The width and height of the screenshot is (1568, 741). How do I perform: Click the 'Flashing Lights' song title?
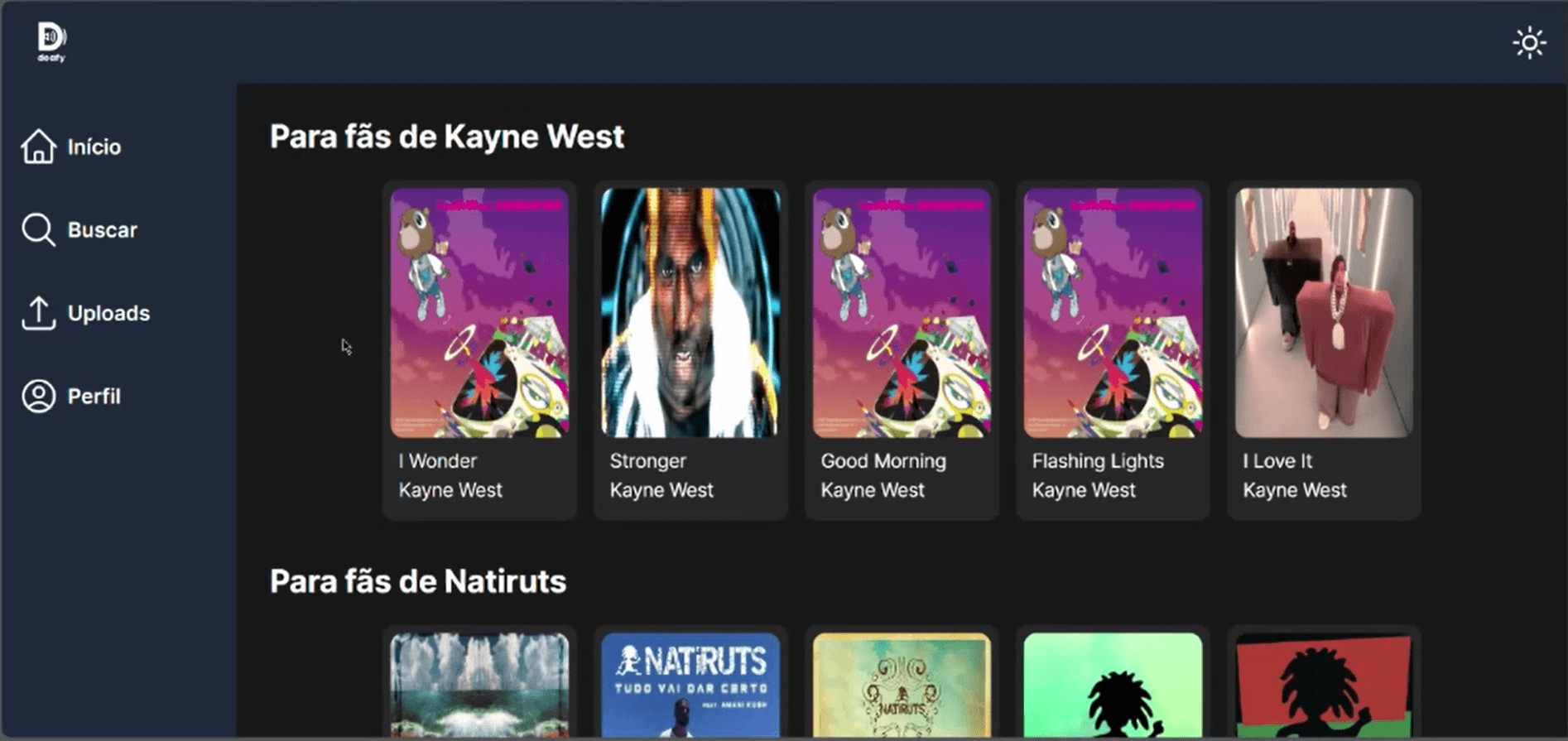pyautogui.click(x=1098, y=461)
